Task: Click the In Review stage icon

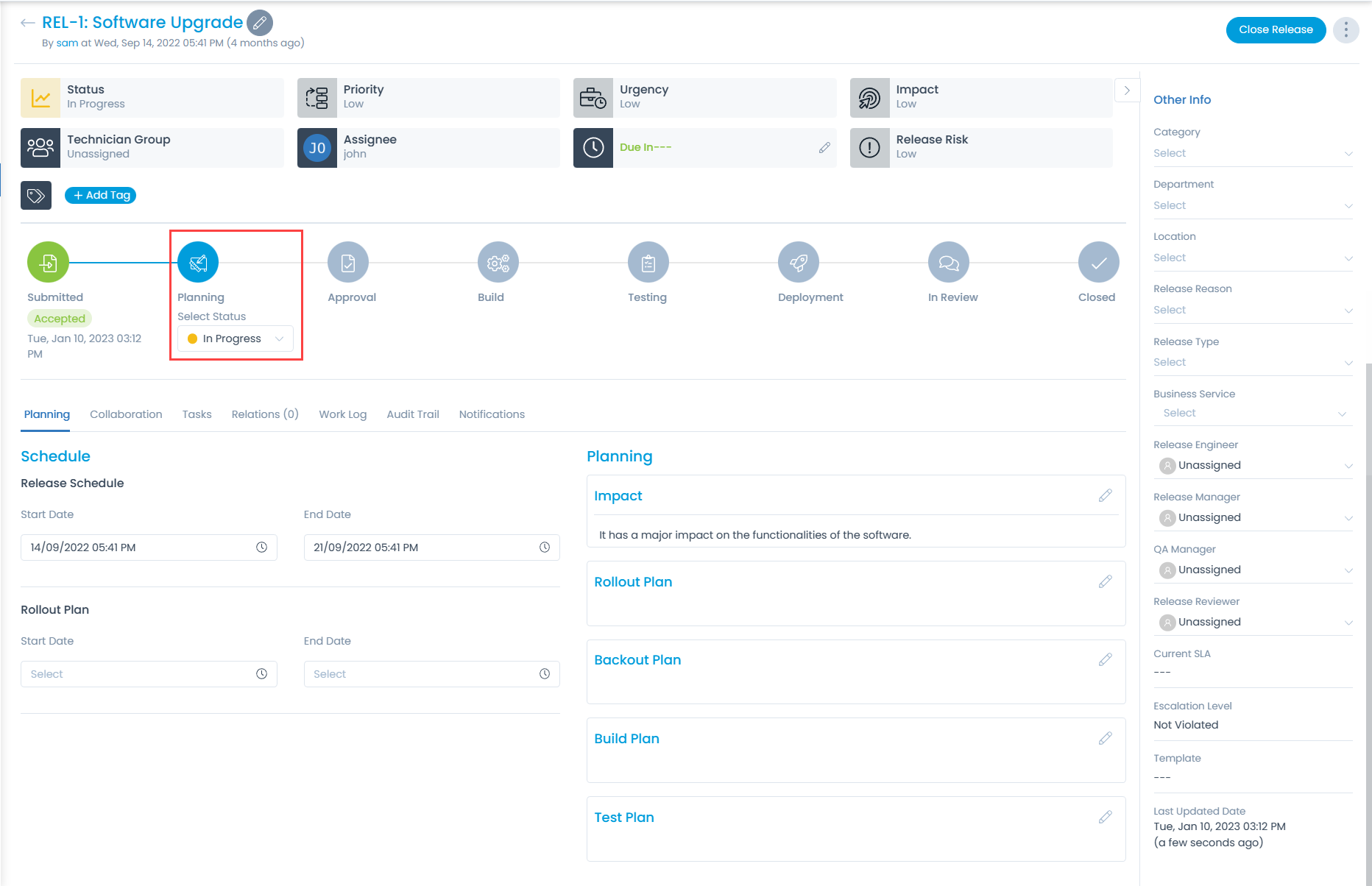Action: pos(949,262)
